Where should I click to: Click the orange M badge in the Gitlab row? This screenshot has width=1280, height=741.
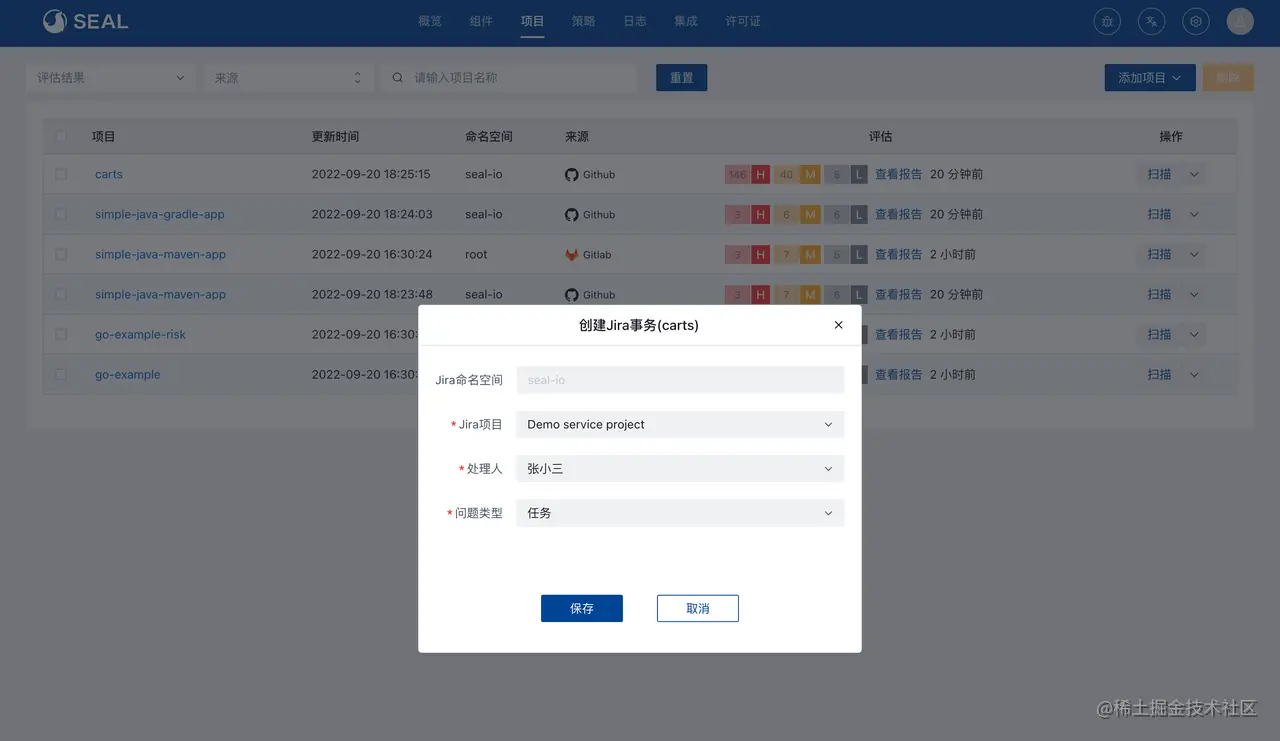pyautogui.click(x=810, y=254)
